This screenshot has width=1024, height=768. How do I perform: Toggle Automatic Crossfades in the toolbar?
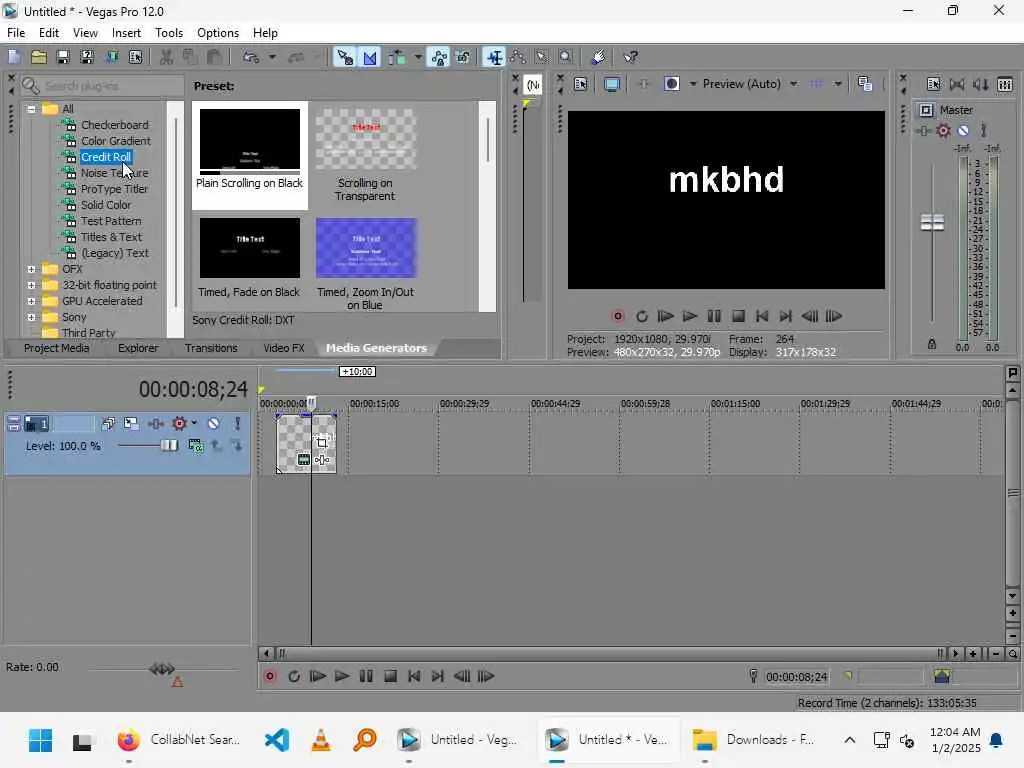(x=370, y=57)
